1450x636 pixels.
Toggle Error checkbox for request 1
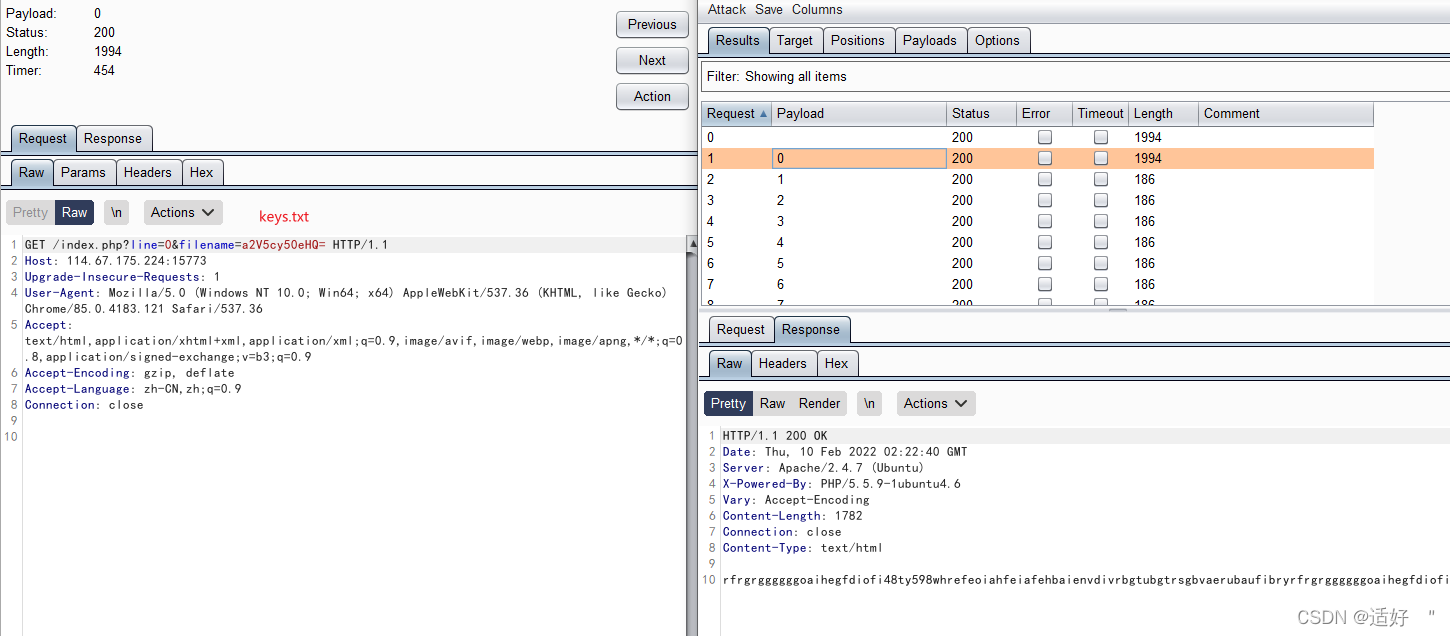tap(1045, 158)
